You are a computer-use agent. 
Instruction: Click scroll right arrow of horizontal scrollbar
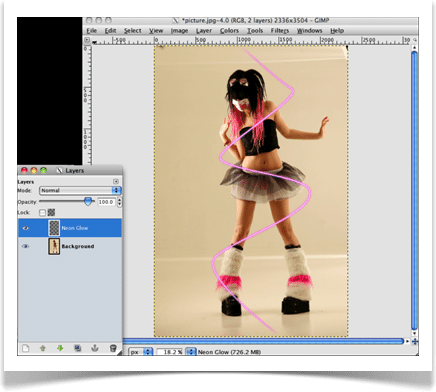(x=407, y=341)
